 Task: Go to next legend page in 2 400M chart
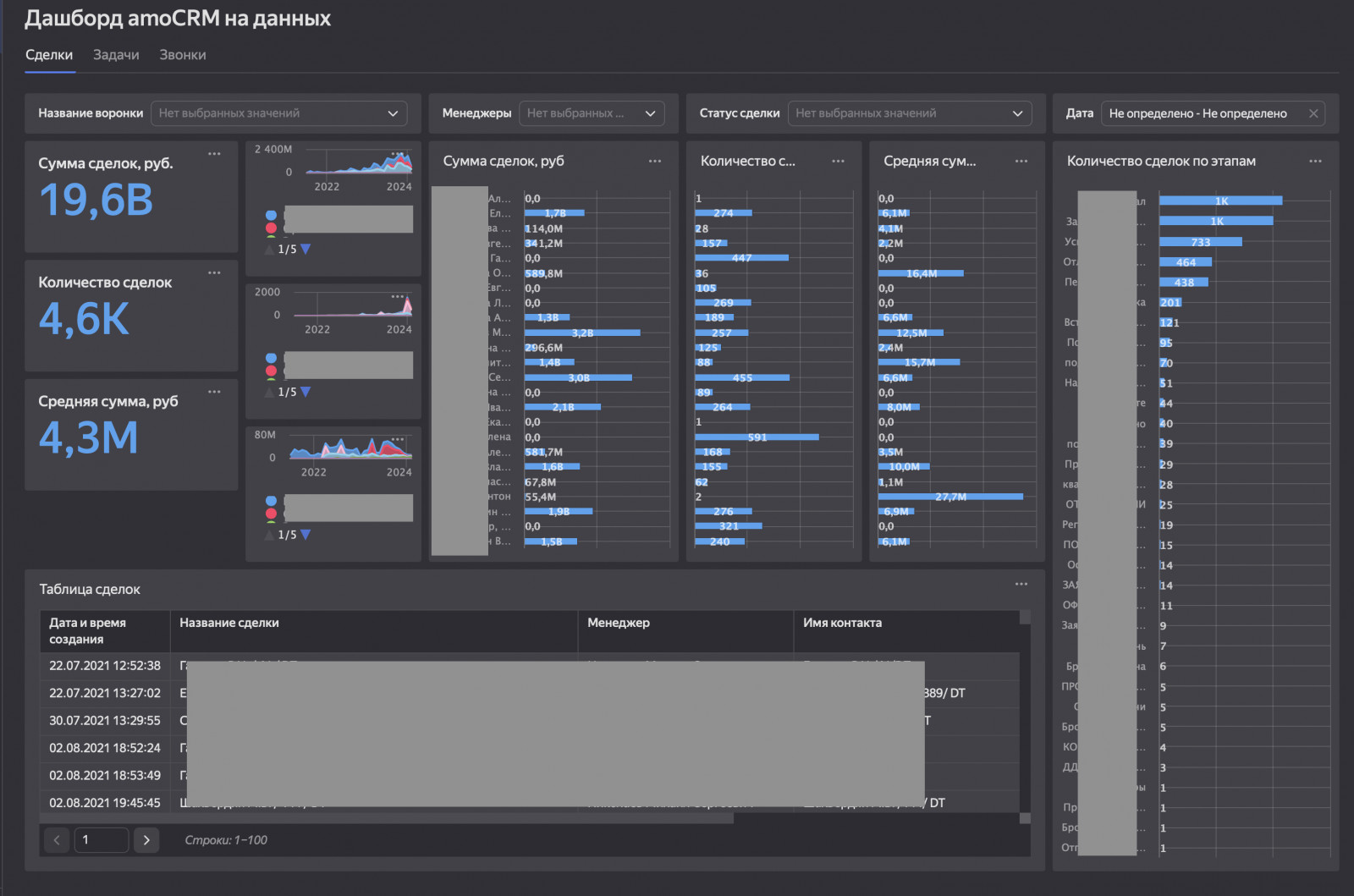click(305, 249)
